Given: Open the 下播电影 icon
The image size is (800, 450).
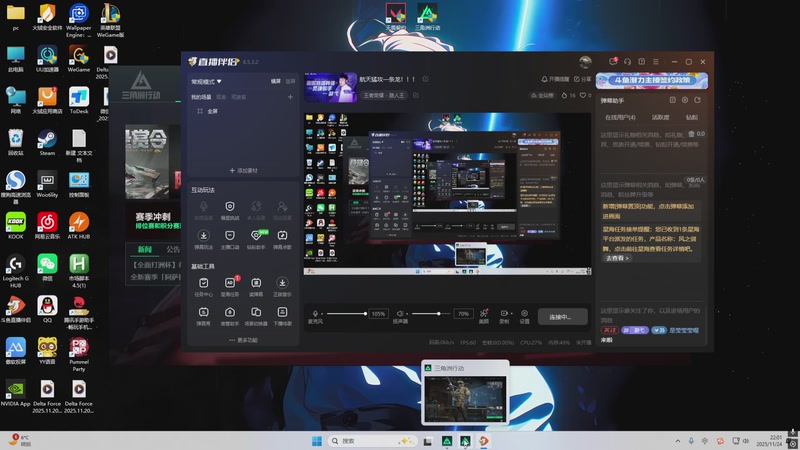Looking at the screenshot, I should (282, 312).
